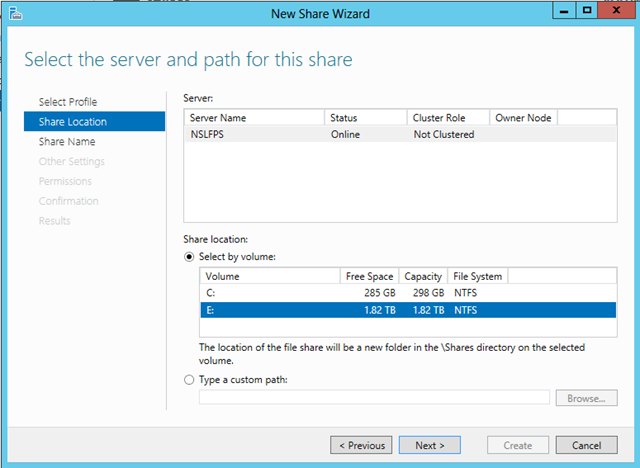Maximize the New Share Wizard window
Screen dimensions: 640x468
(587, 11)
